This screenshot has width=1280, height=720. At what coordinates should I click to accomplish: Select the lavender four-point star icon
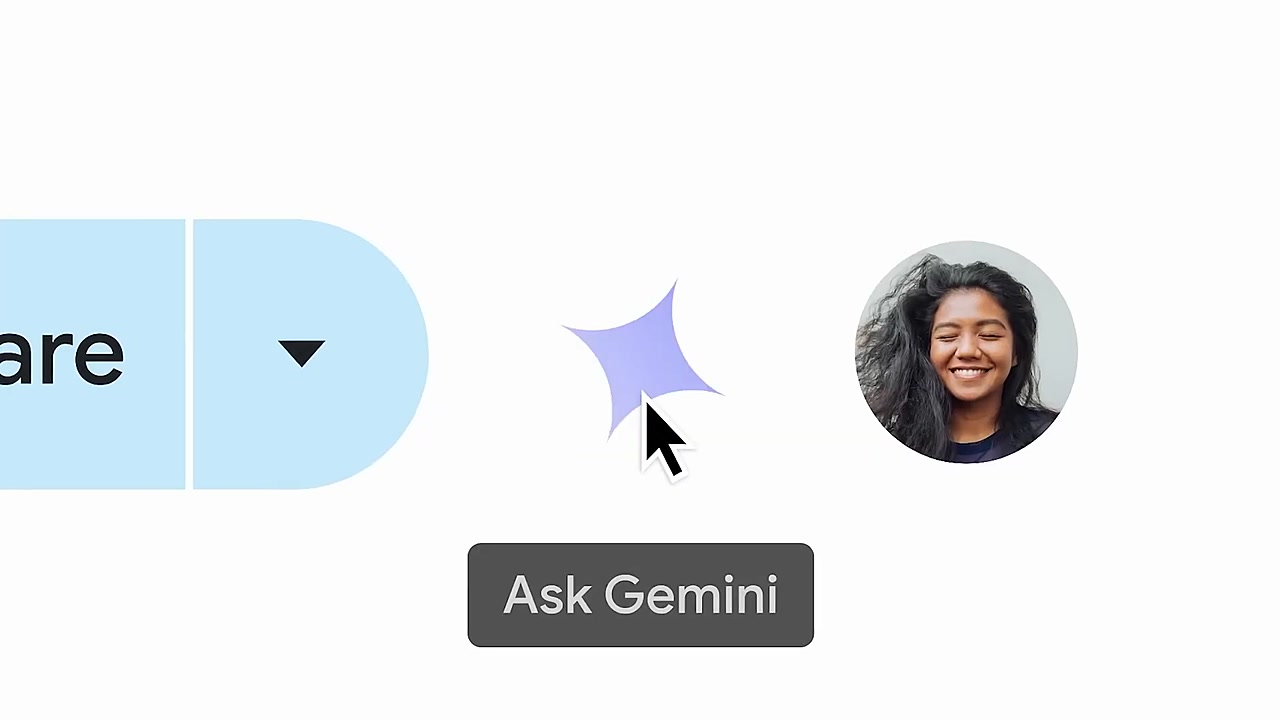pyautogui.click(x=640, y=357)
